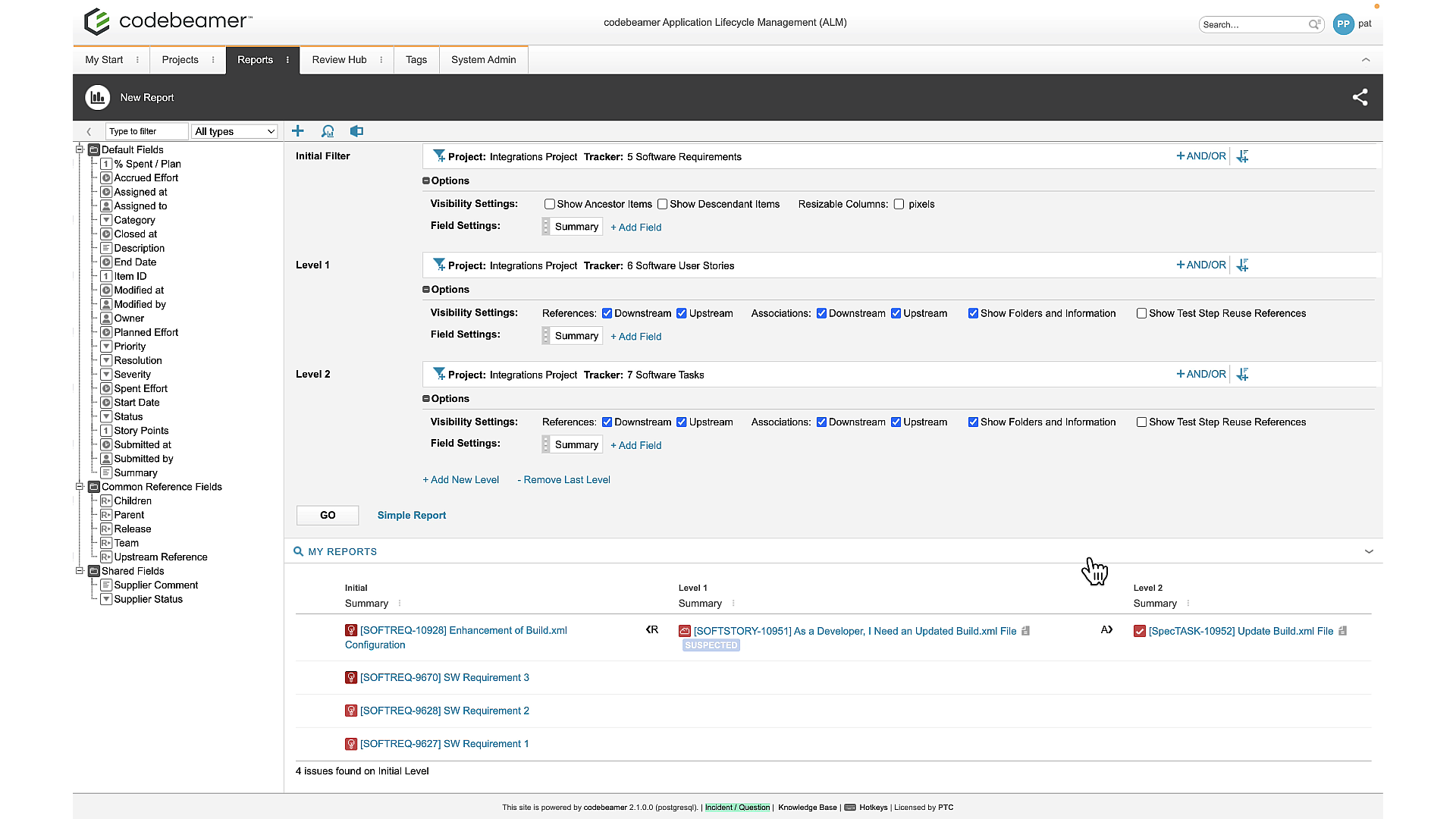The width and height of the screenshot is (1456, 819).
Task: Click the announcement megaphone icon in toolbar
Action: (x=356, y=131)
